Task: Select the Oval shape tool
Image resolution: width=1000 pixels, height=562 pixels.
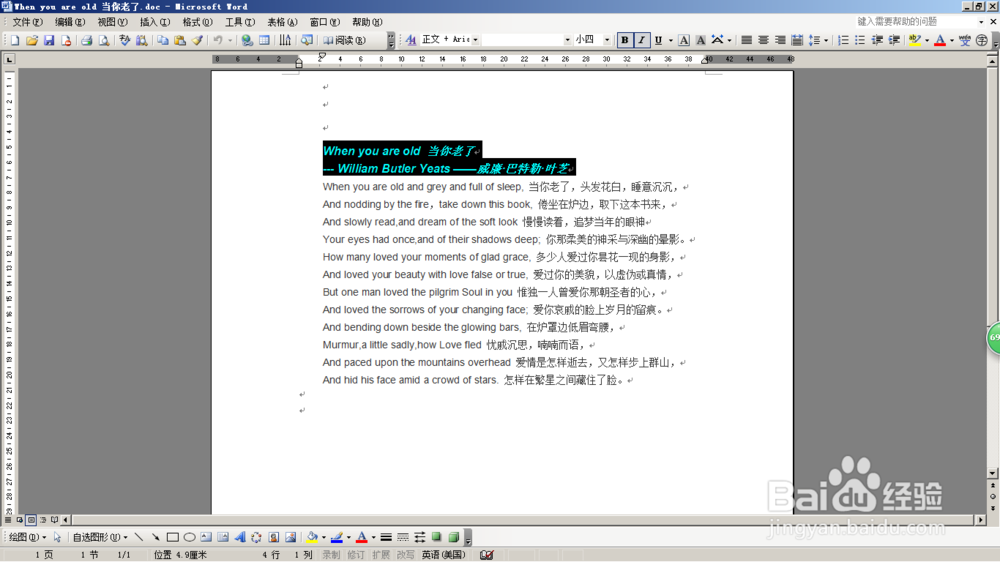Action: point(189,537)
